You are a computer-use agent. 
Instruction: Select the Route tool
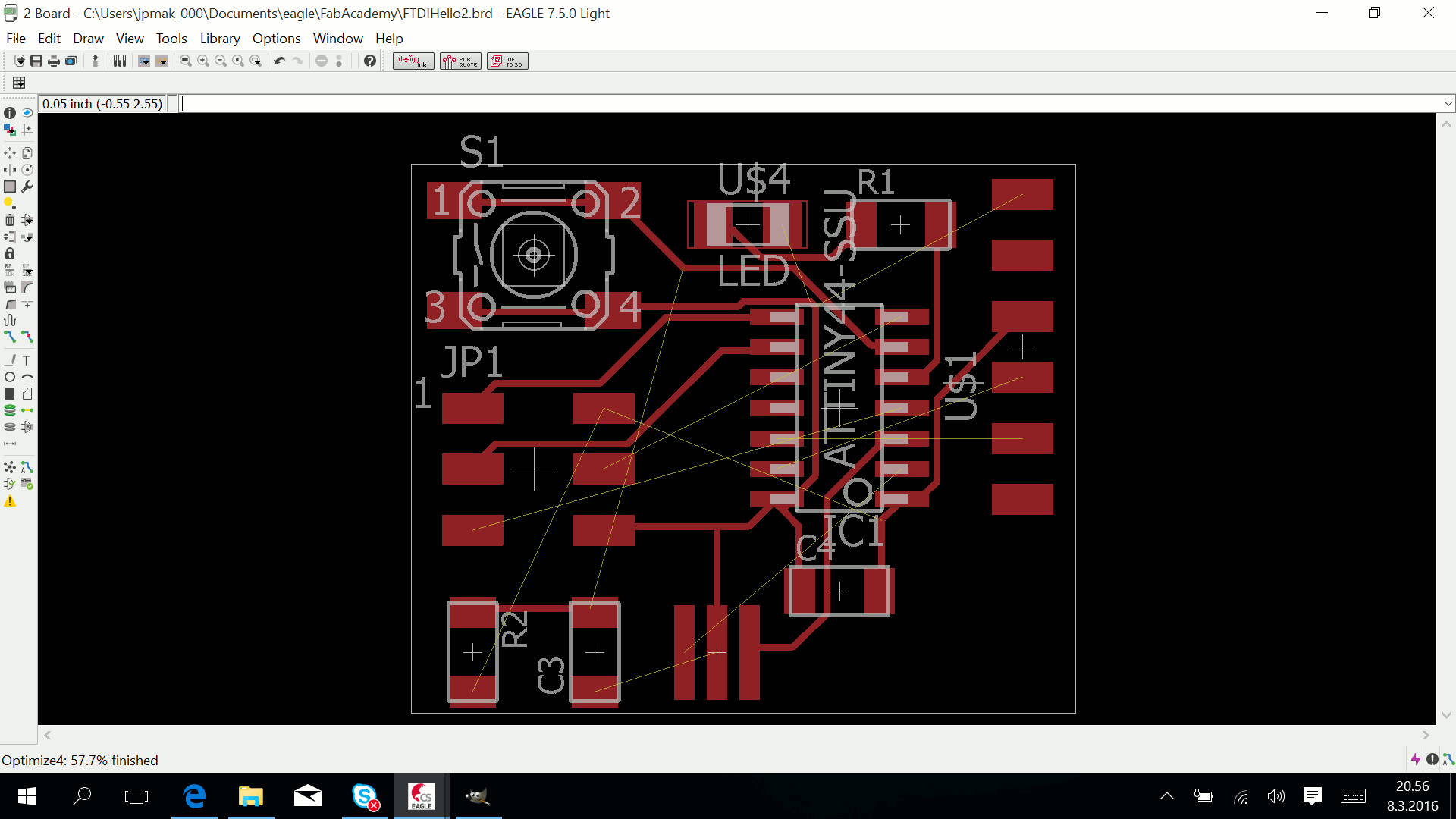pyautogui.click(x=10, y=337)
